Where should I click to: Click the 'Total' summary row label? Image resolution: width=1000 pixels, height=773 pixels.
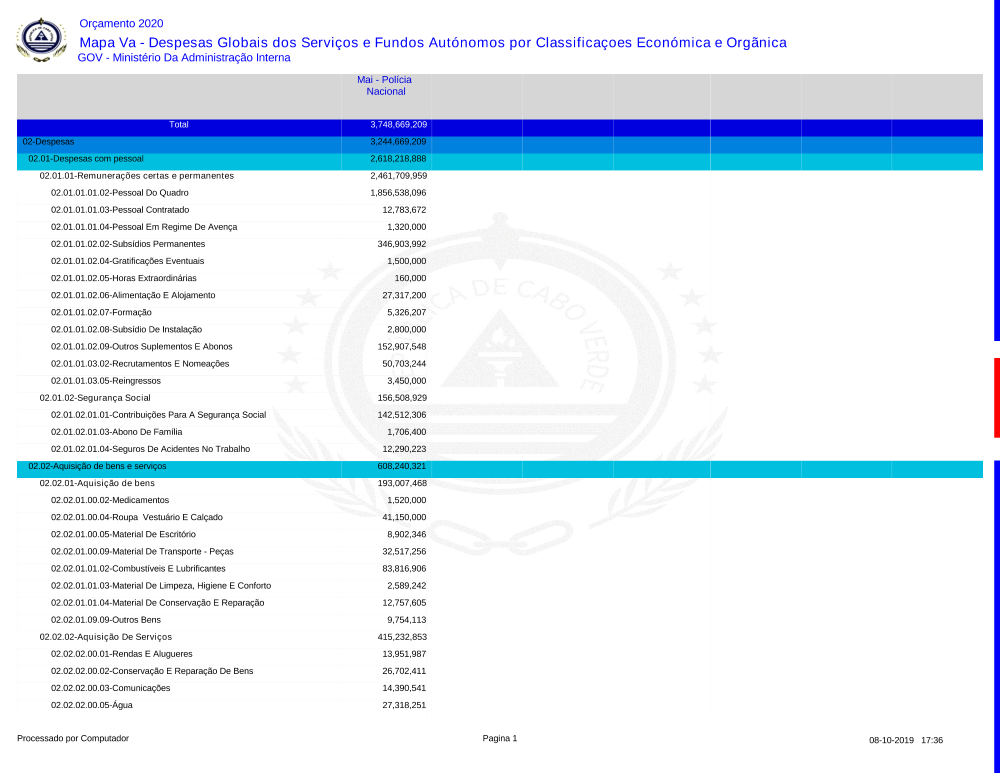[179, 125]
